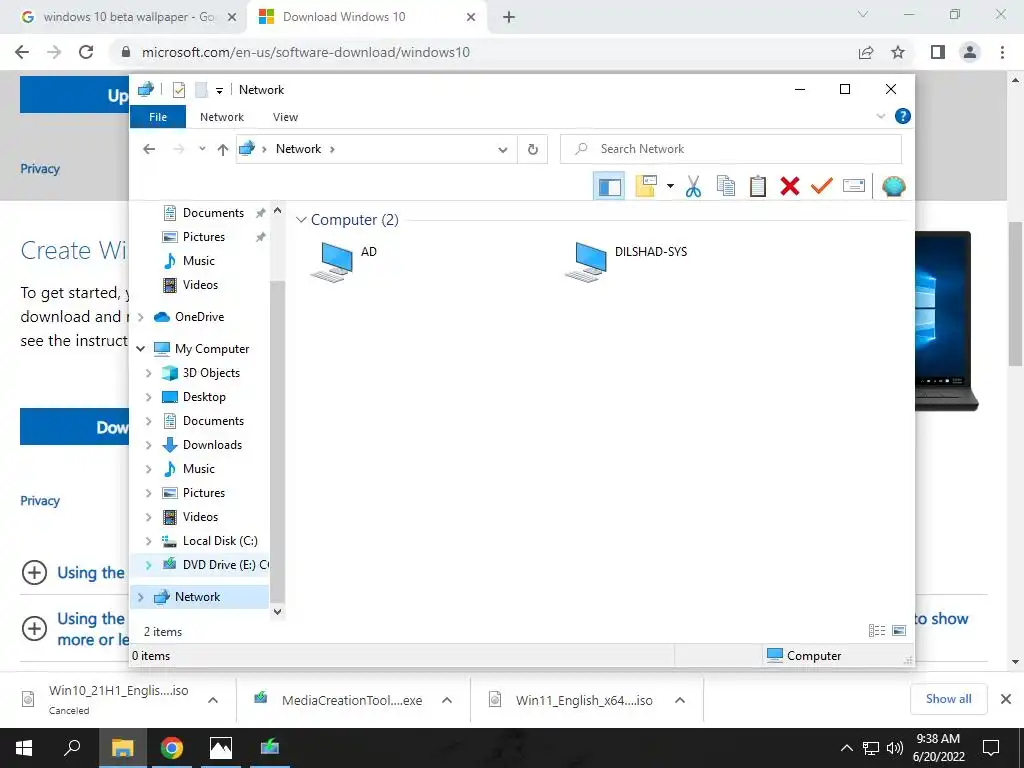Click the red X Delete icon
Screen dimensions: 1024x768
click(x=790, y=187)
